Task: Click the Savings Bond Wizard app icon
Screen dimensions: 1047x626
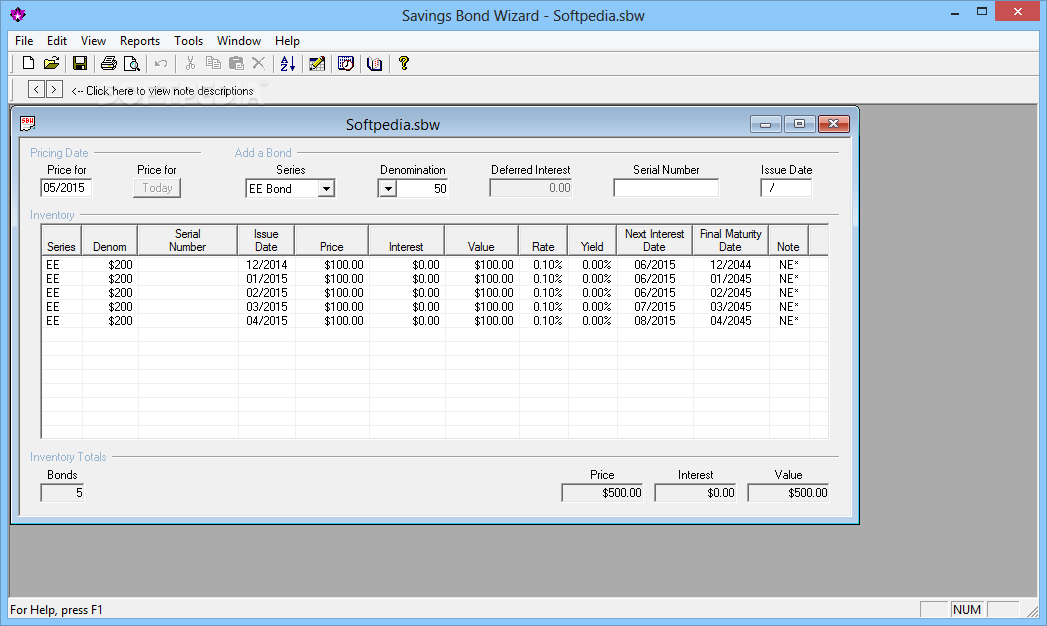Action: (x=17, y=15)
